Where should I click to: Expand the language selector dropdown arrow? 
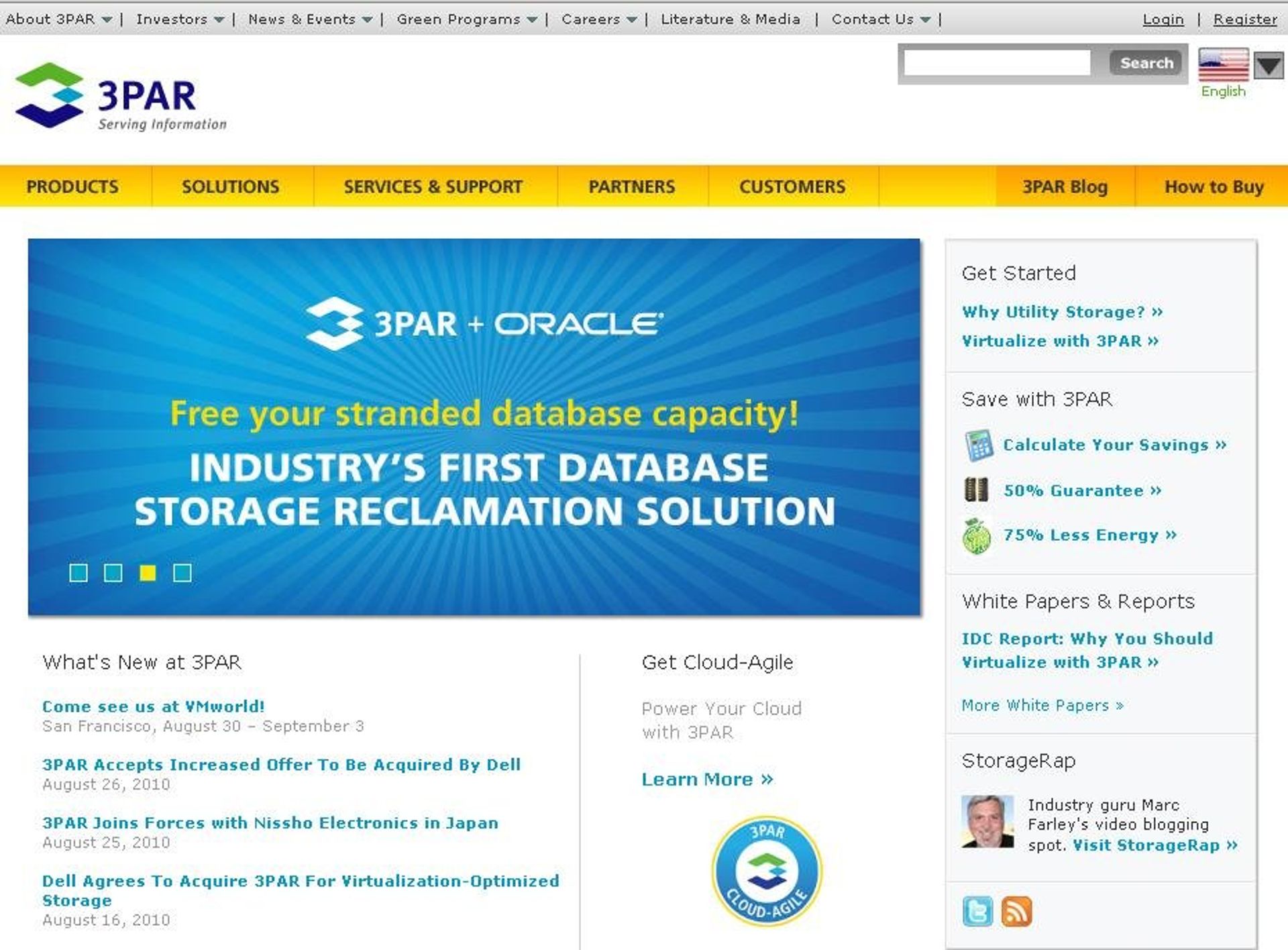pos(1269,66)
